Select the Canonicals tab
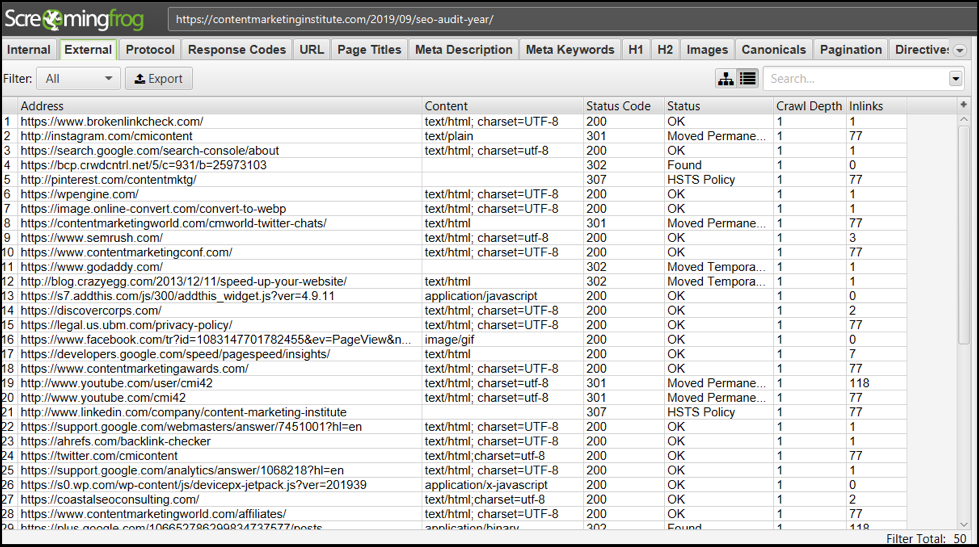 point(773,49)
